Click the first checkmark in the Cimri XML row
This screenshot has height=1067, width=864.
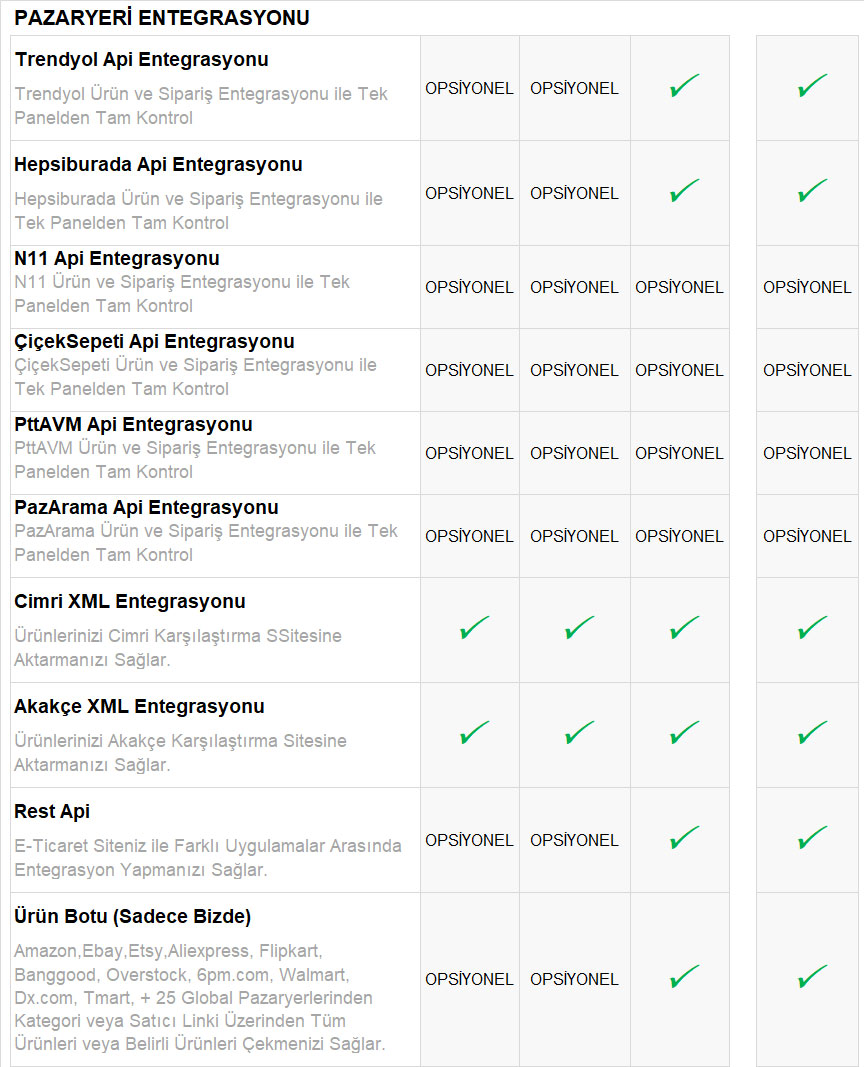click(x=474, y=629)
